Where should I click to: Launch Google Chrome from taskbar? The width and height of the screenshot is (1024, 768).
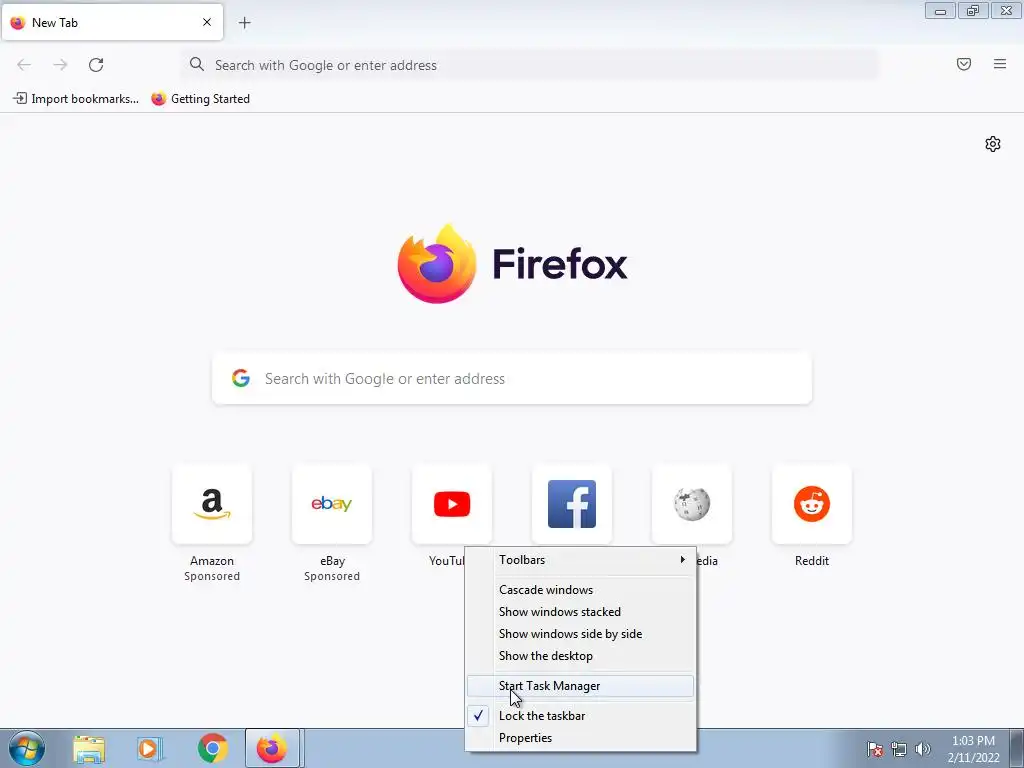[x=212, y=749]
